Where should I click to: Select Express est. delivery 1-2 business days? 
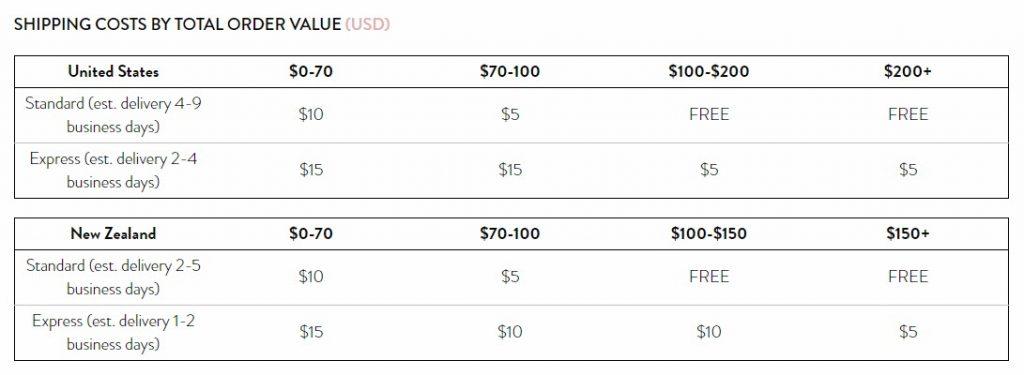(x=114, y=333)
